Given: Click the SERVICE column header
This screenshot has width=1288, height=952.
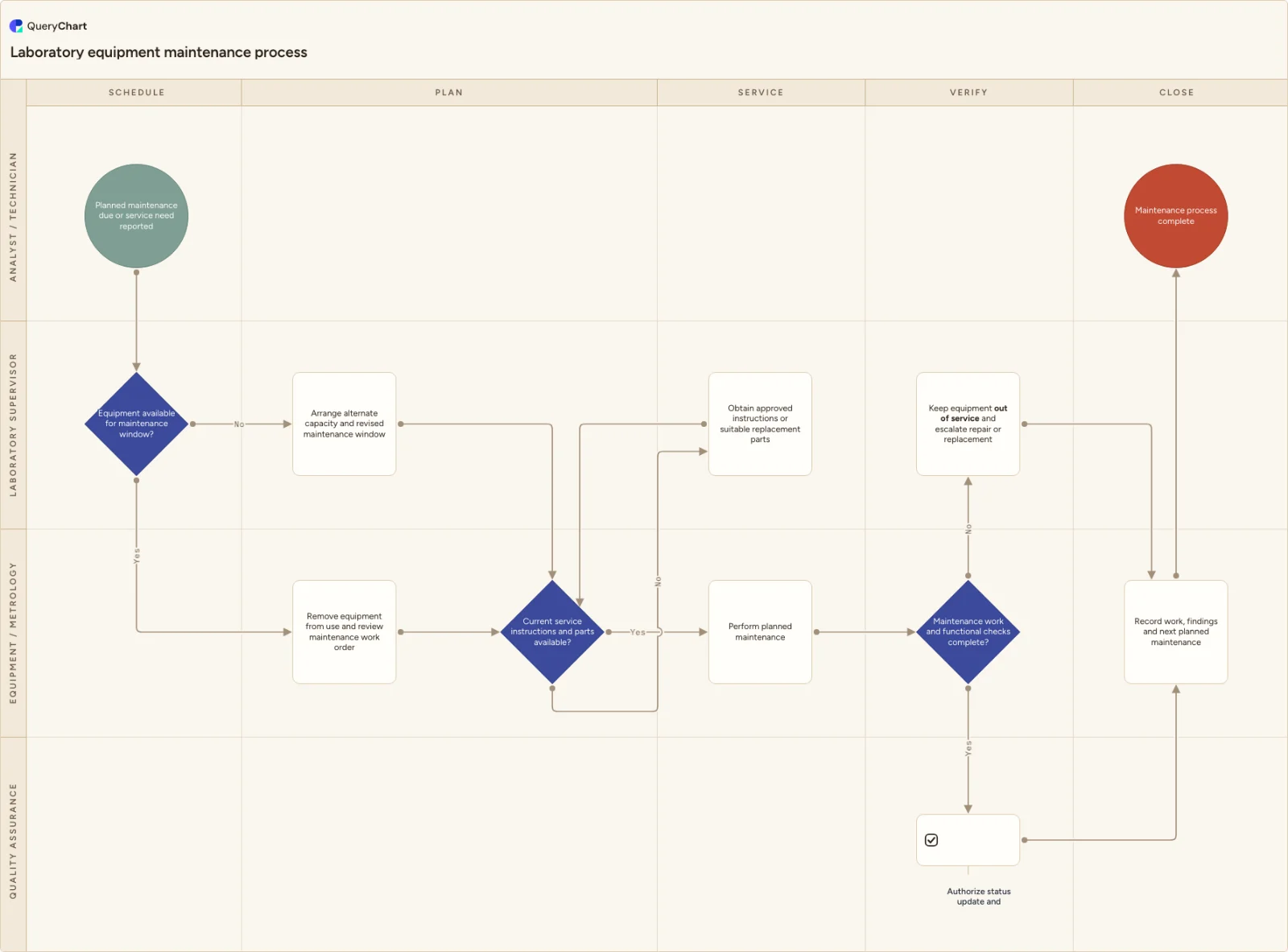Looking at the screenshot, I should (761, 93).
